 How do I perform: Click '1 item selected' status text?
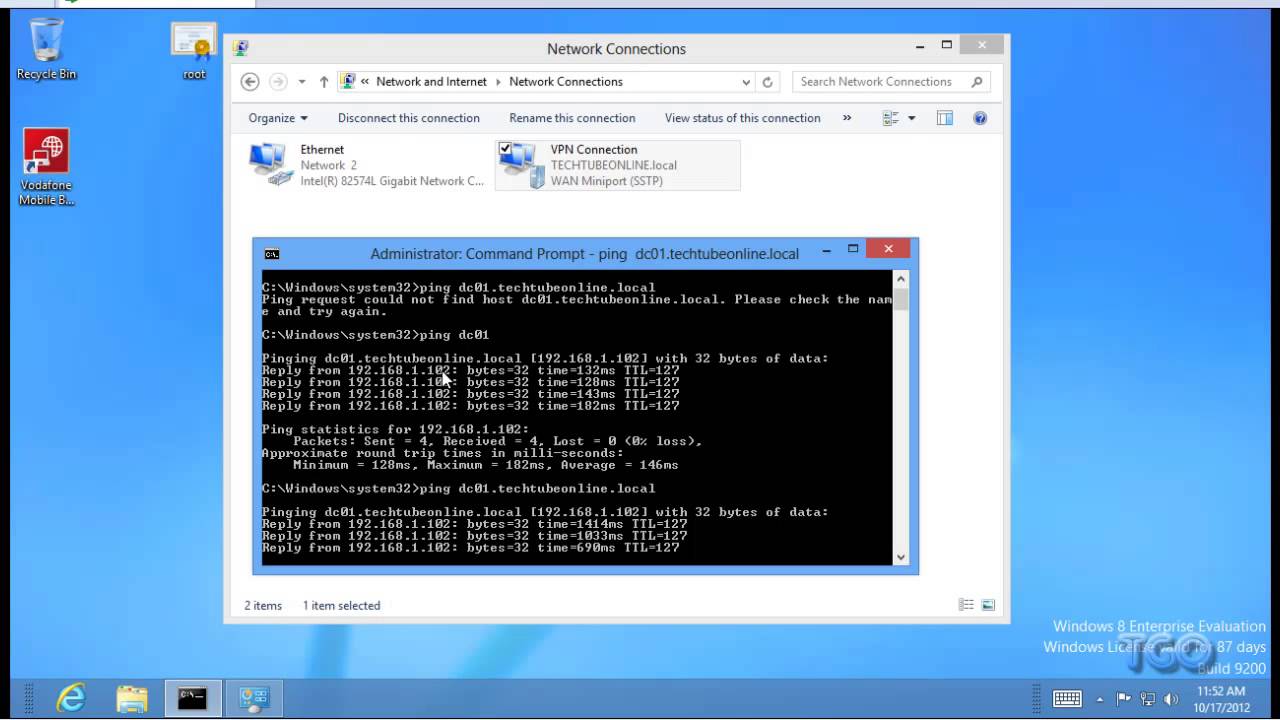[342, 605]
